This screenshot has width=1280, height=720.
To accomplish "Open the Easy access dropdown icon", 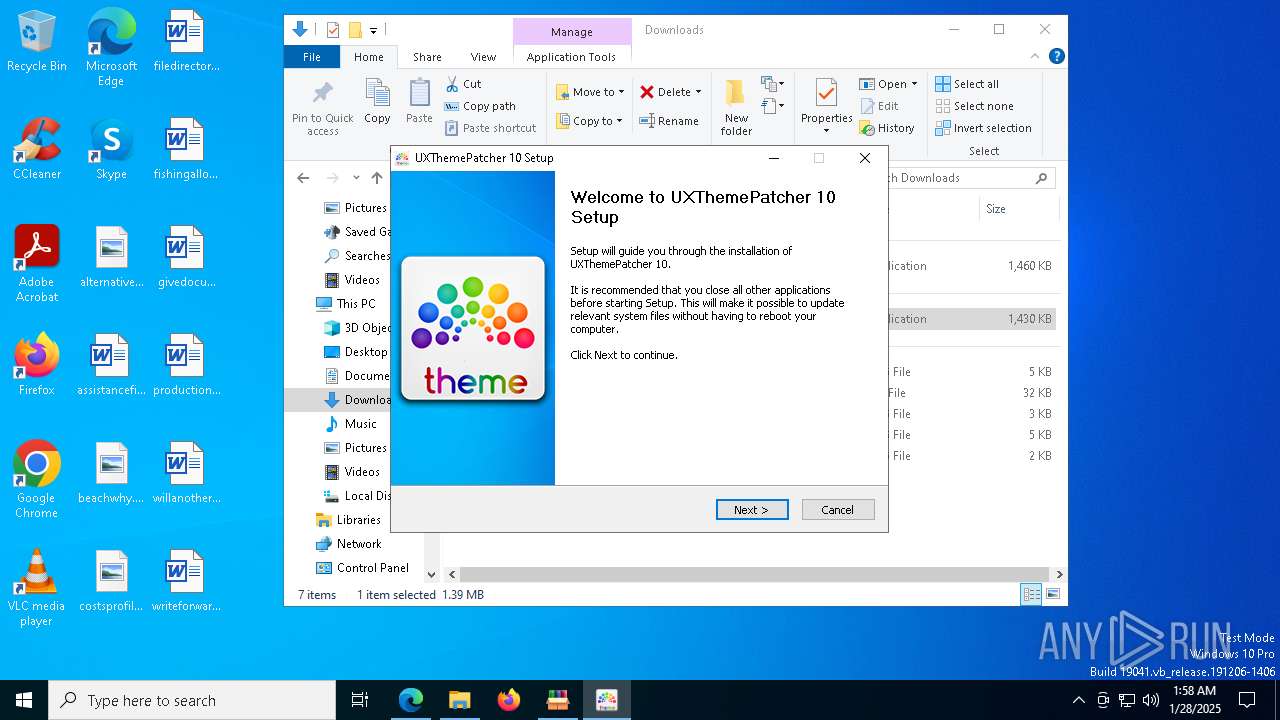I will (772, 105).
